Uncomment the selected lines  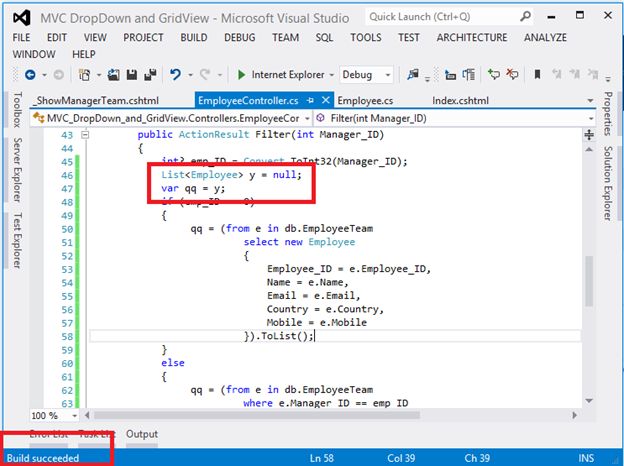pyautogui.click(x=512, y=75)
